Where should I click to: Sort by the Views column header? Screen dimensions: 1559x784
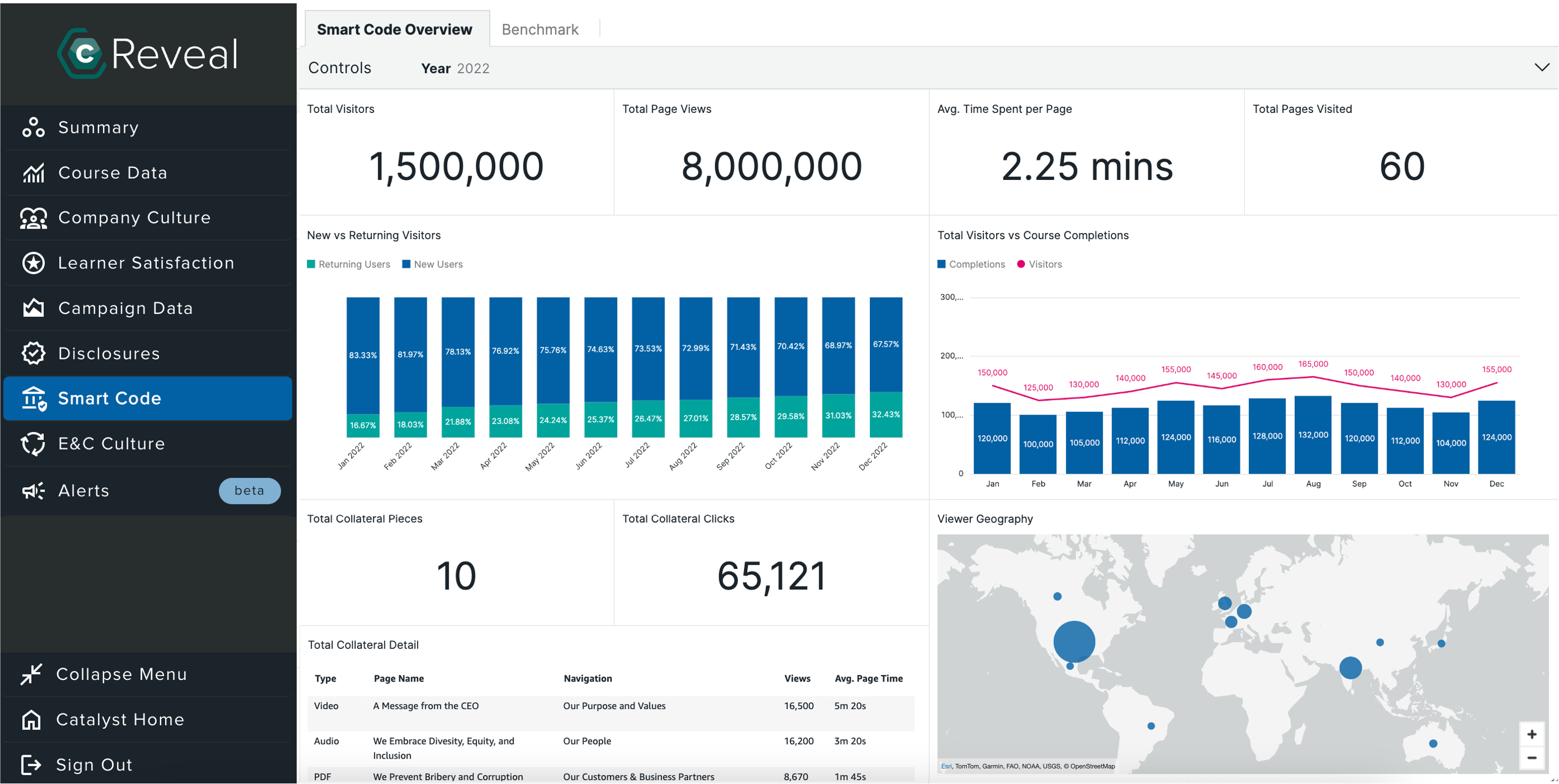[x=797, y=679]
